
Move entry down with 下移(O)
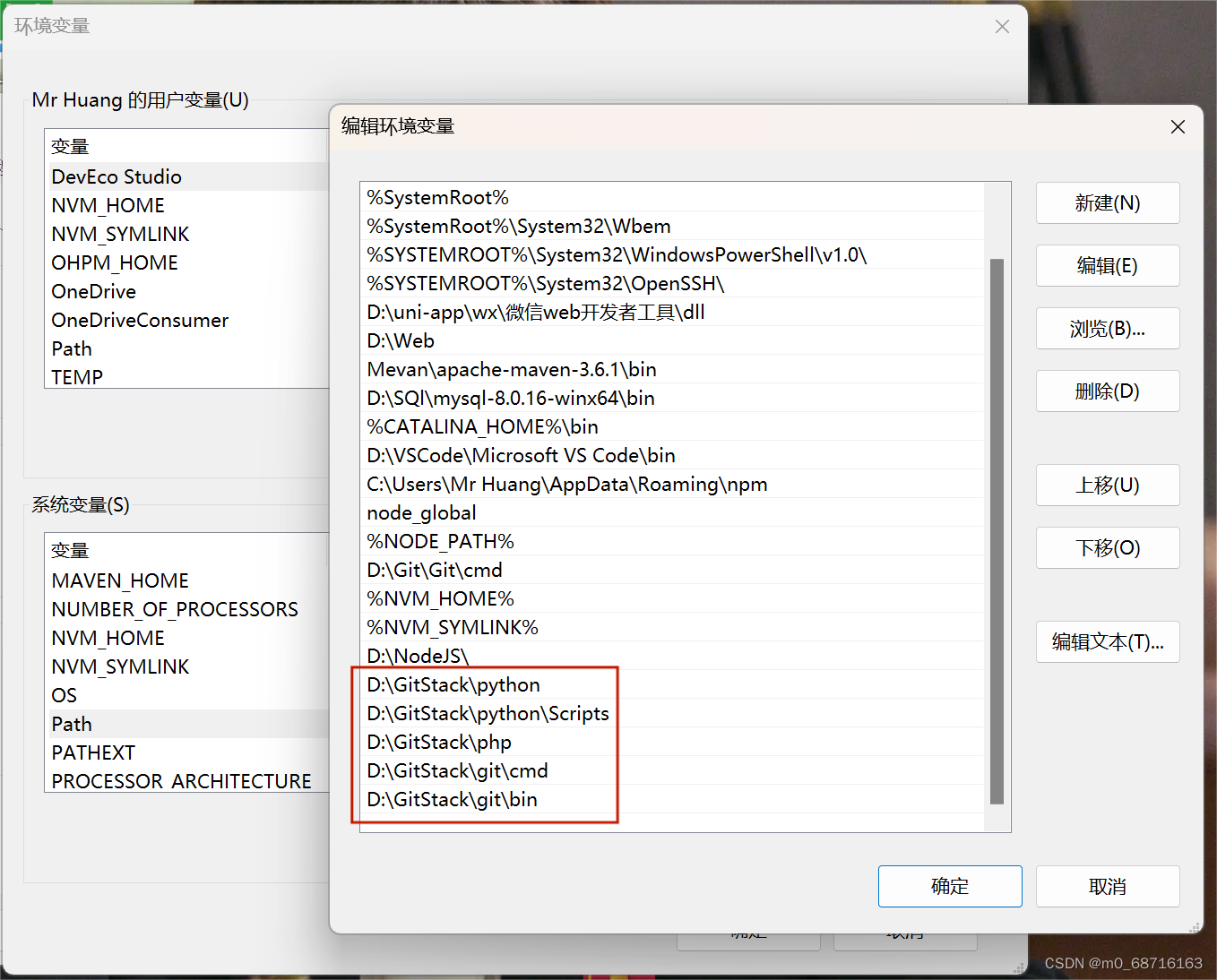[x=1108, y=548]
